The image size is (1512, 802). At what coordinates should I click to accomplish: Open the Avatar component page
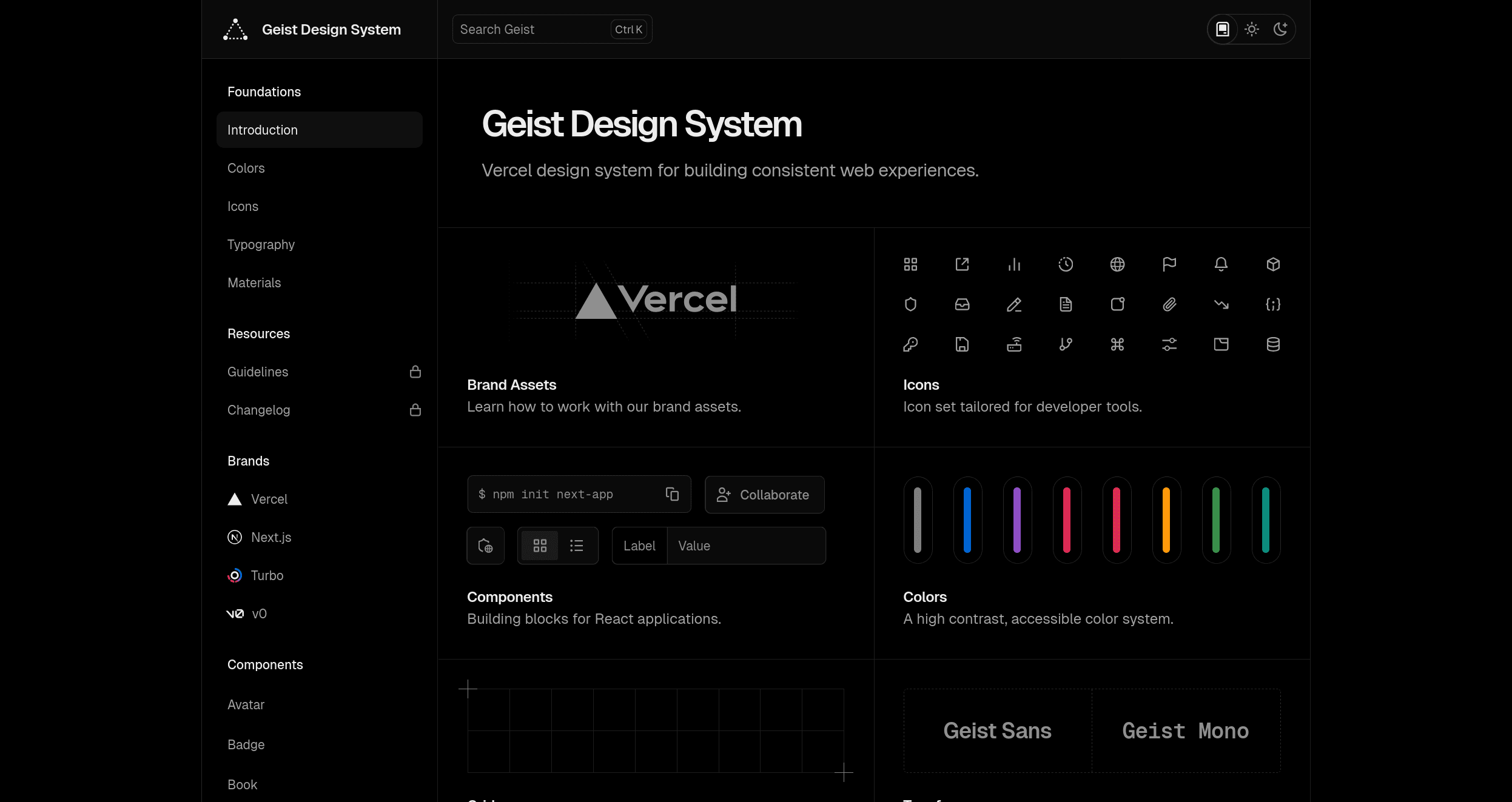pos(246,704)
